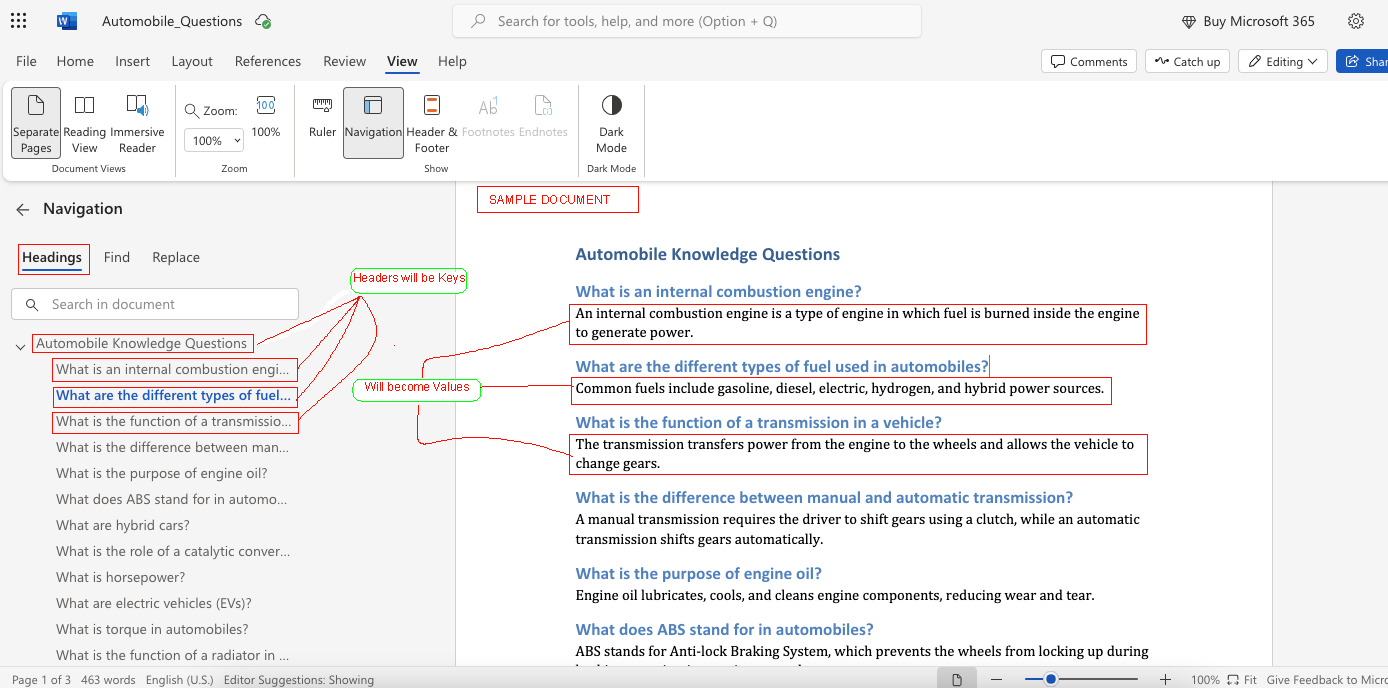This screenshot has width=1388, height=688.
Task: Open the settings gear icon
Action: pyautogui.click(x=1356, y=21)
